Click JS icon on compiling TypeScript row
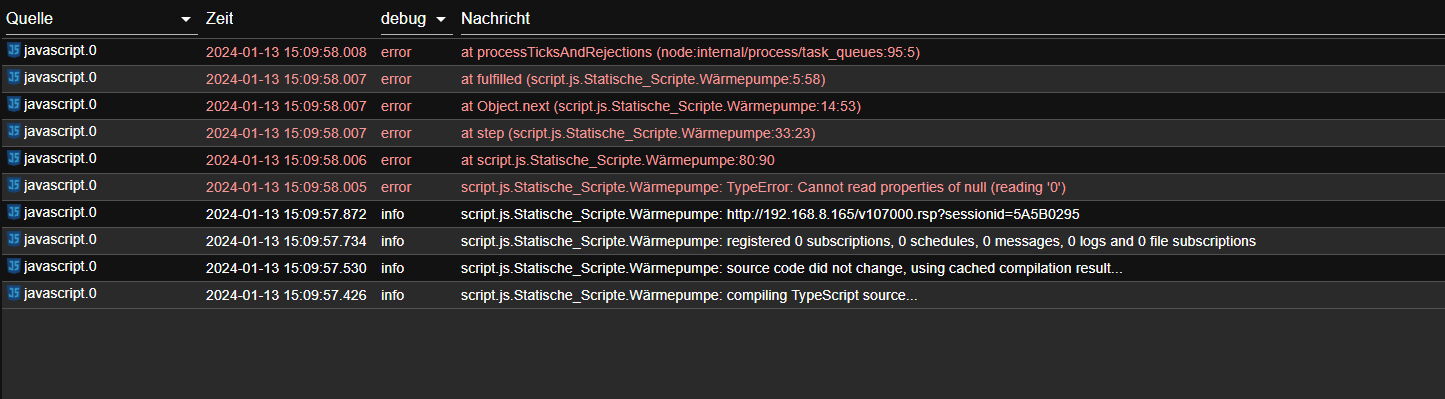The image size is (1445, 399). [14, 293]
